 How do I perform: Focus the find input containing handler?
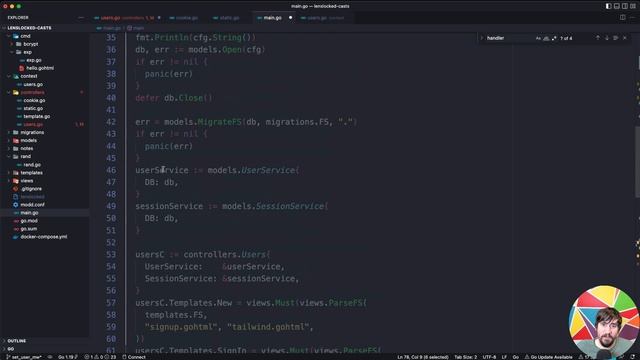pos(509,38)
